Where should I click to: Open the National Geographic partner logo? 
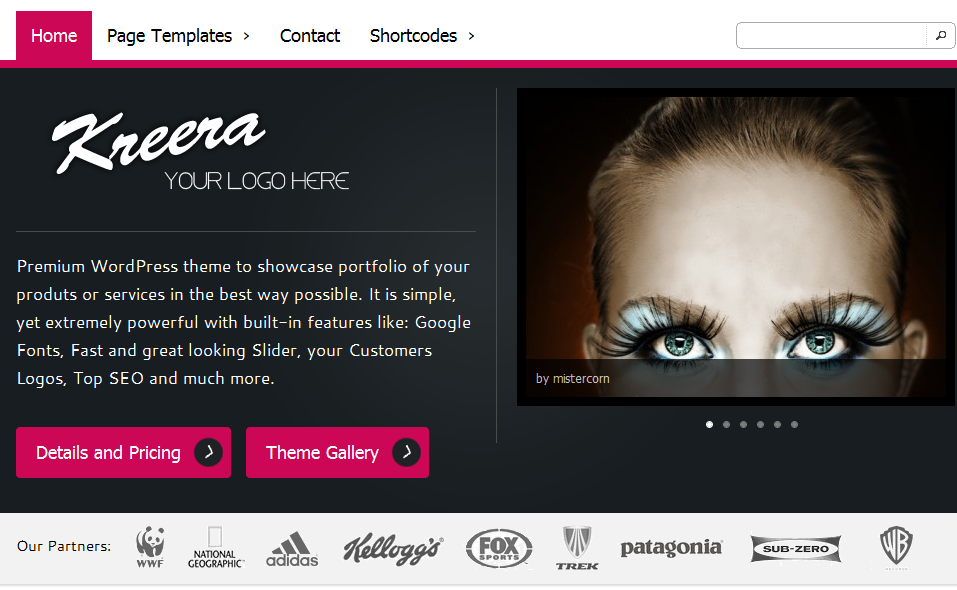click(x=215, y=547)
